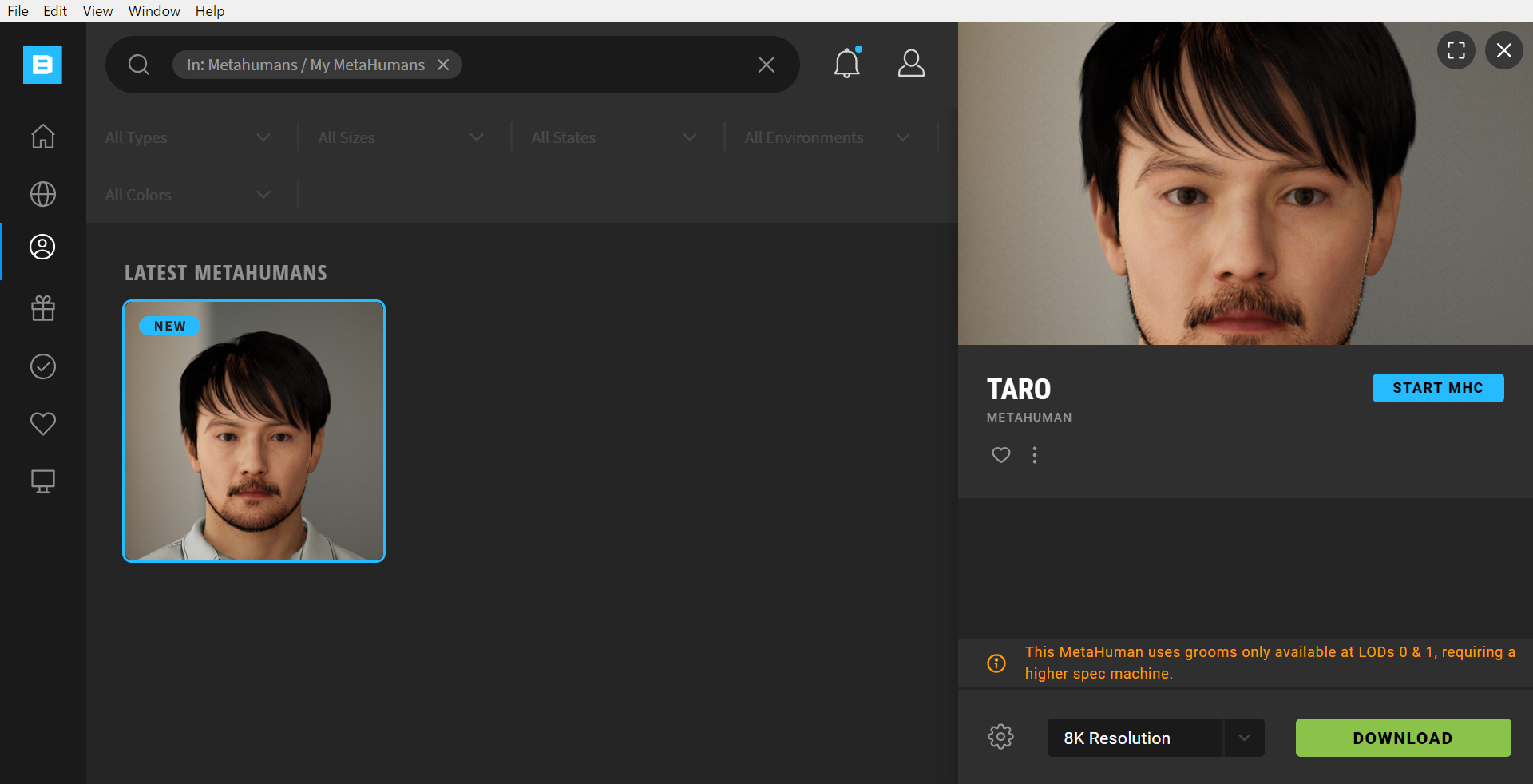Close the Taro detail panel

point(1504,50)
